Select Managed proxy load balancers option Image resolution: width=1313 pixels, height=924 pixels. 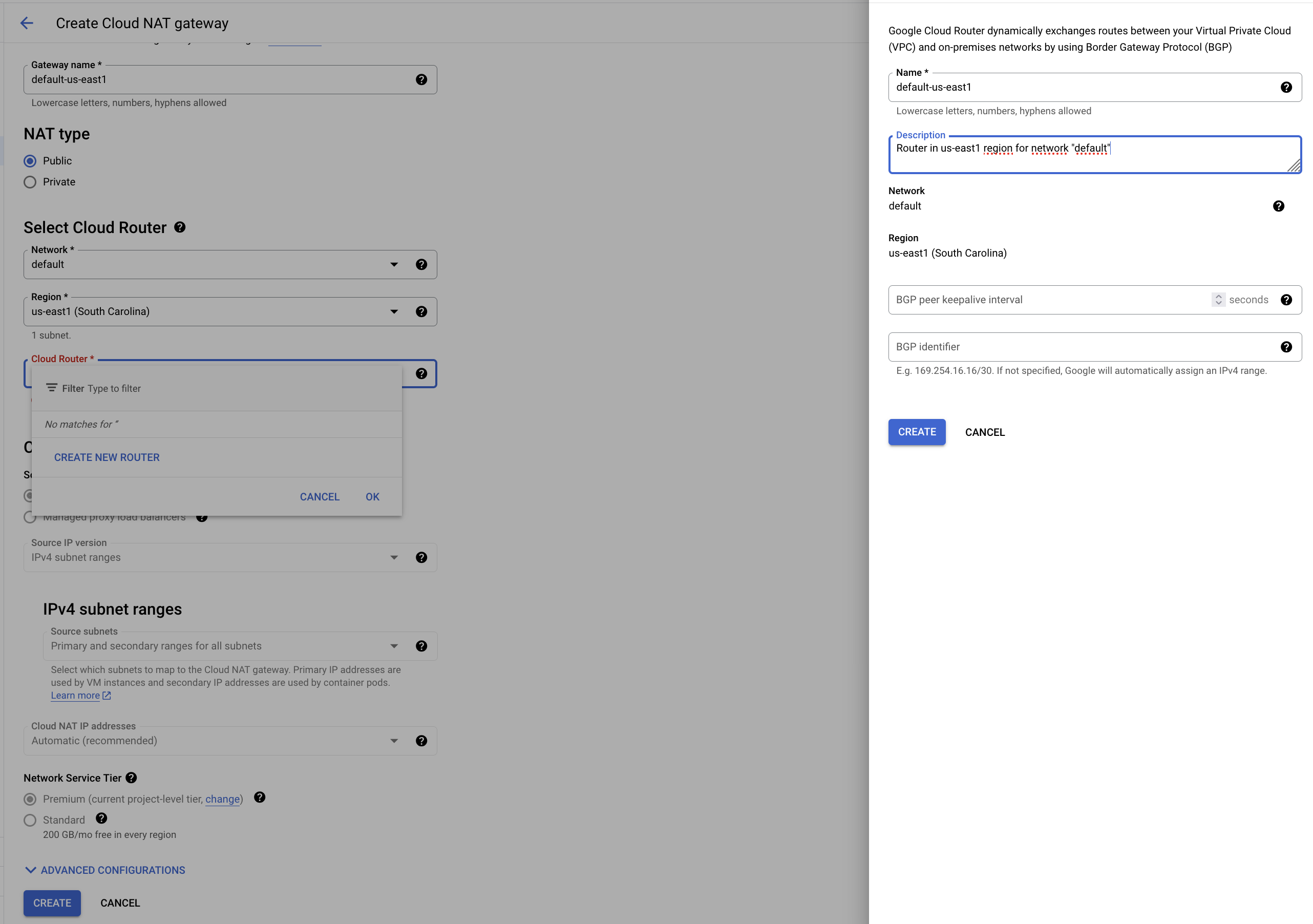[x=30, y=517]
